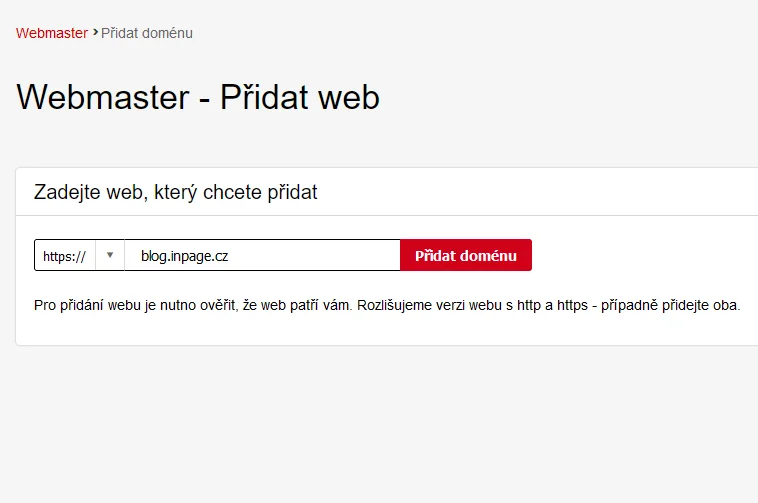Image resolution: width=758 pixels, height=503 pixels.
Task: Click the breadcrumb chevron separator icon
Action: 95,32
